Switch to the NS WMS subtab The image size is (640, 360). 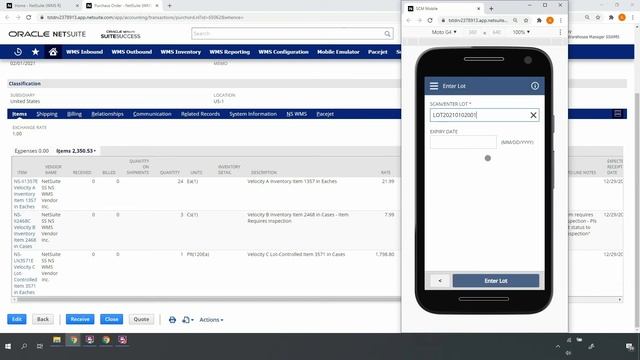pos(296,114)
